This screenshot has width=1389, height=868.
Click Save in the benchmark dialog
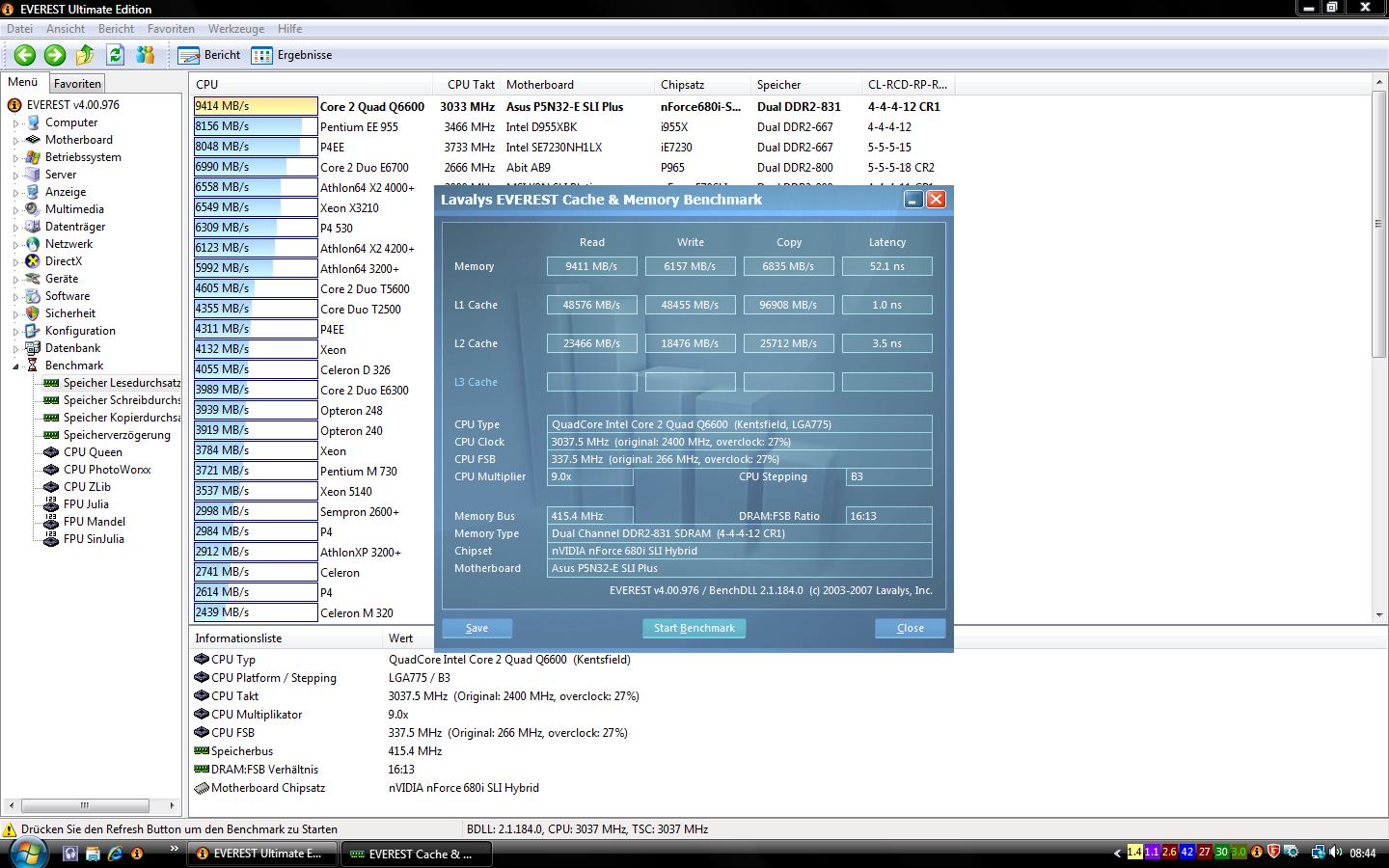point(477,628)
